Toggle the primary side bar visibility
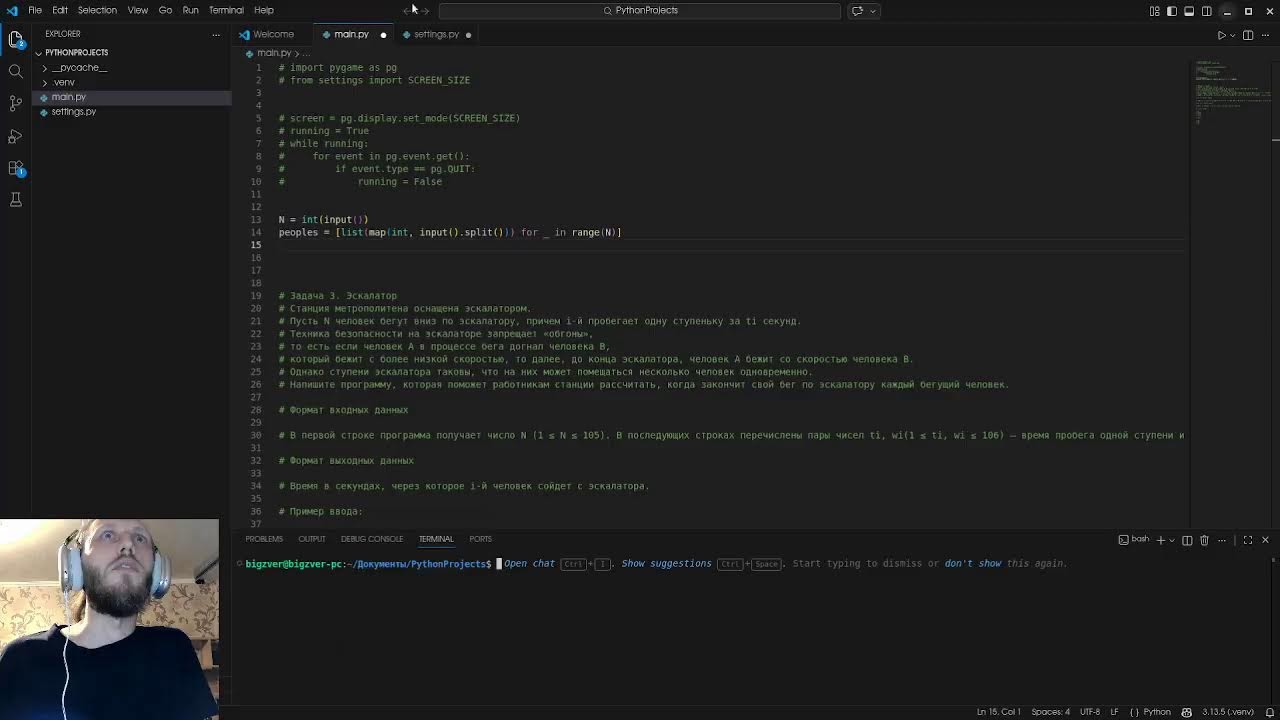The image size is (1280, 720). 1172,11
